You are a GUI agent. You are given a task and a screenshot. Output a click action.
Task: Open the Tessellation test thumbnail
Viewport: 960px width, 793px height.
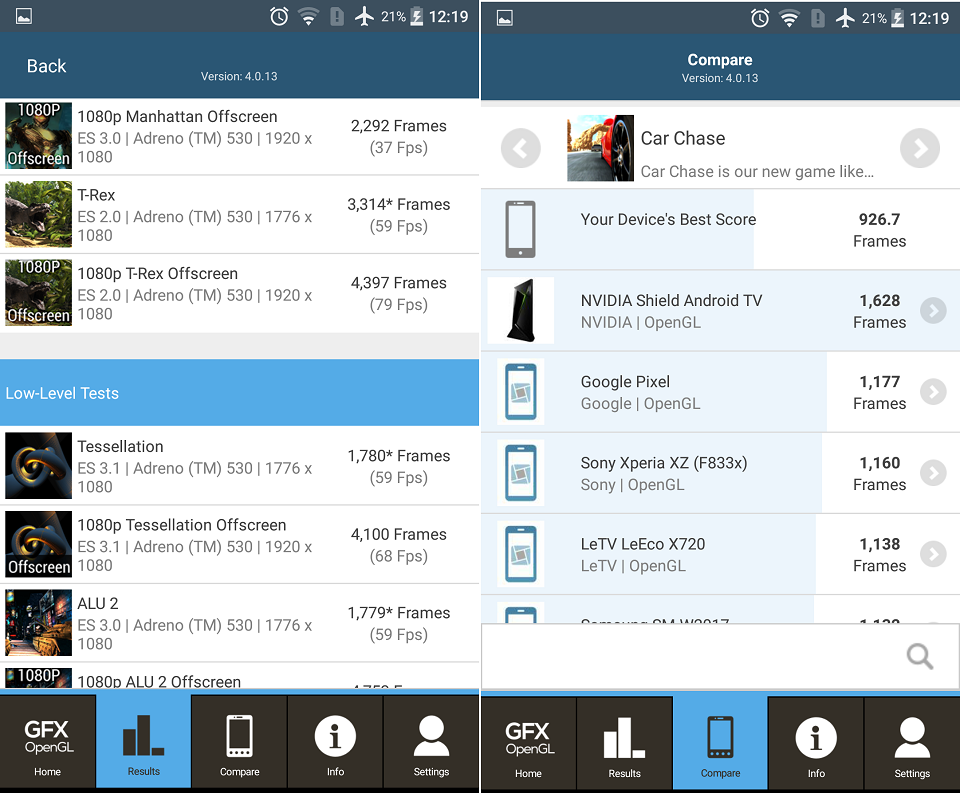click(x=39, y=465)
